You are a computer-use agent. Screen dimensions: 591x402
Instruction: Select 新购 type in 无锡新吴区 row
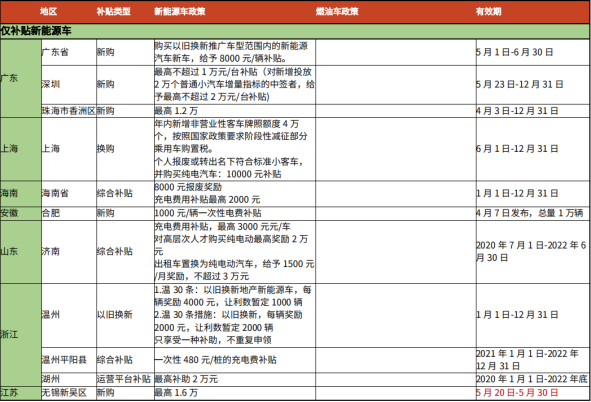point(125,393)
